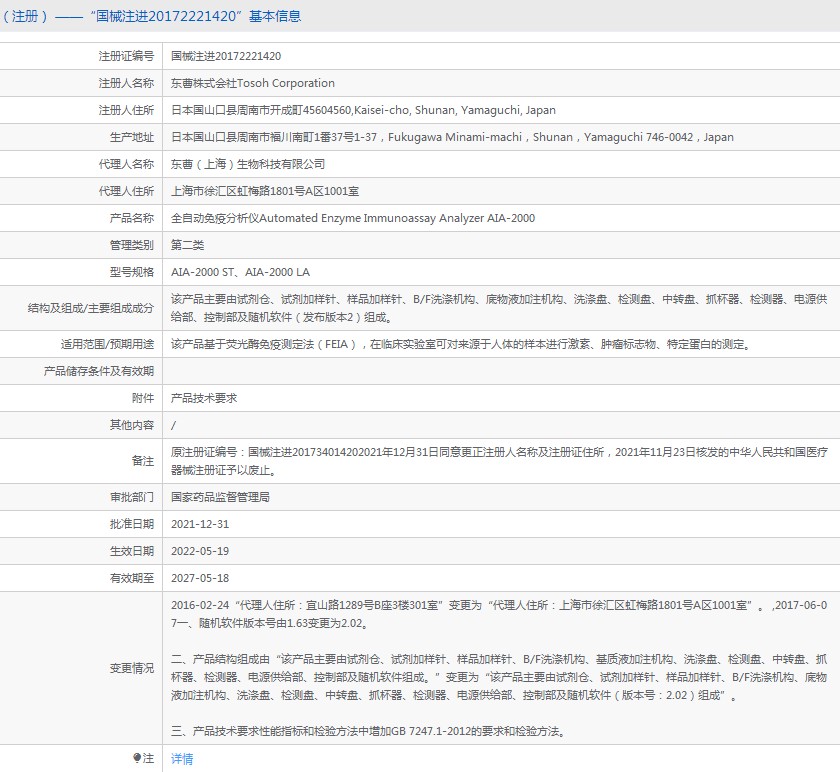
Task: Click the remarks text starting 原注册证编号
Action: [499, 461]
